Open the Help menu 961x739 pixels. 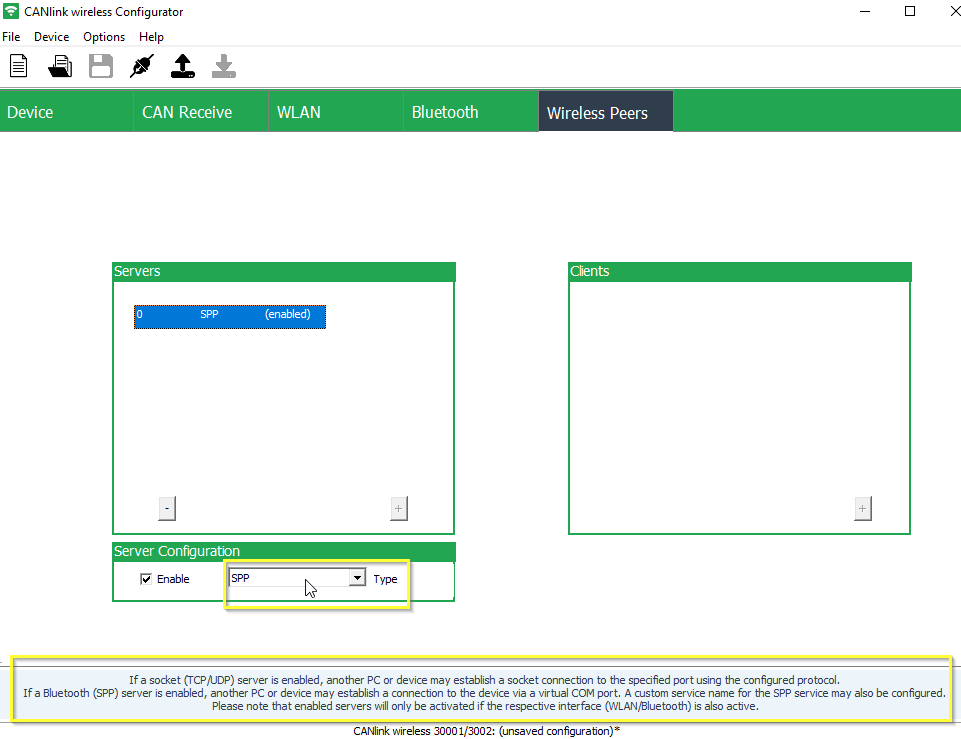coord(151,36)
